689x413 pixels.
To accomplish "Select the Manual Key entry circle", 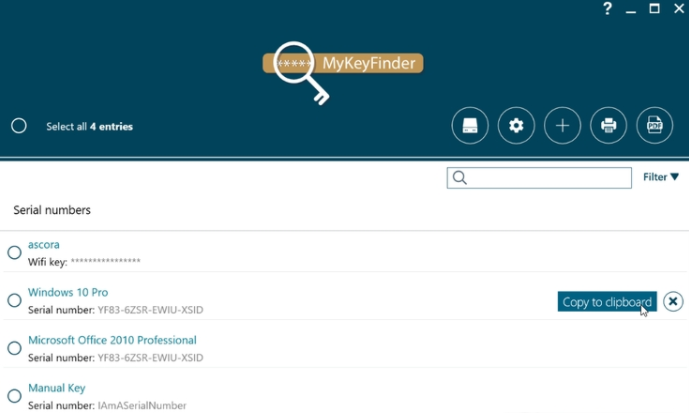I will pyautogui.click(x=15, y=396).
